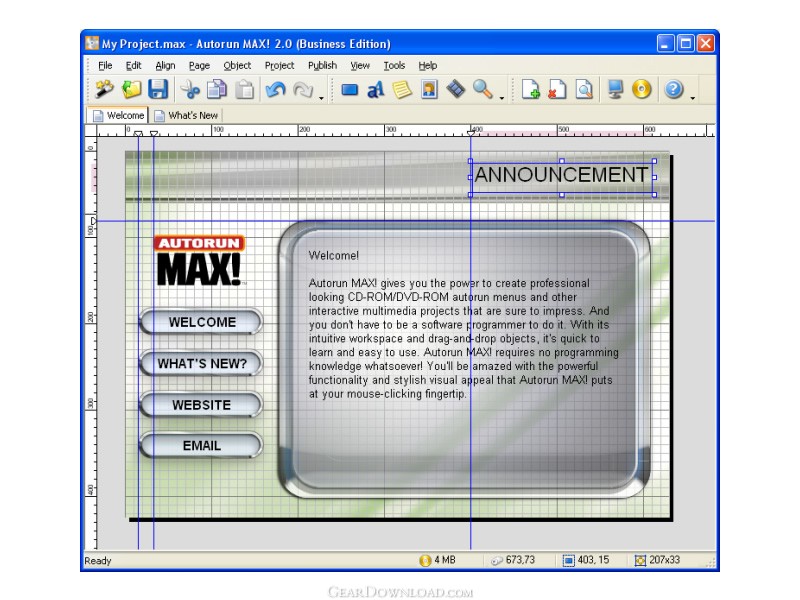Switch to the What's New page tab
The image size is (800, 600).
pos(186,115)
